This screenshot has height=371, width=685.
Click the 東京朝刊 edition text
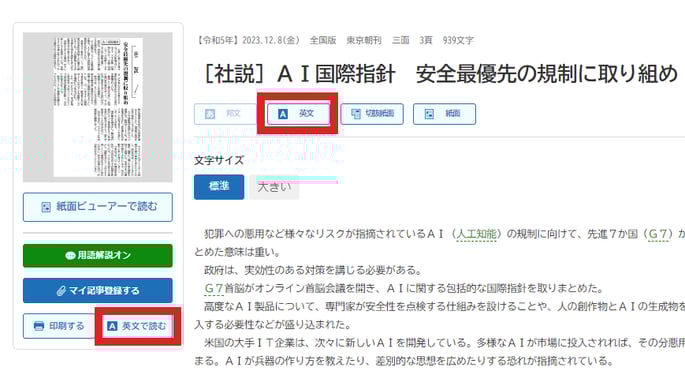(364, 40)
